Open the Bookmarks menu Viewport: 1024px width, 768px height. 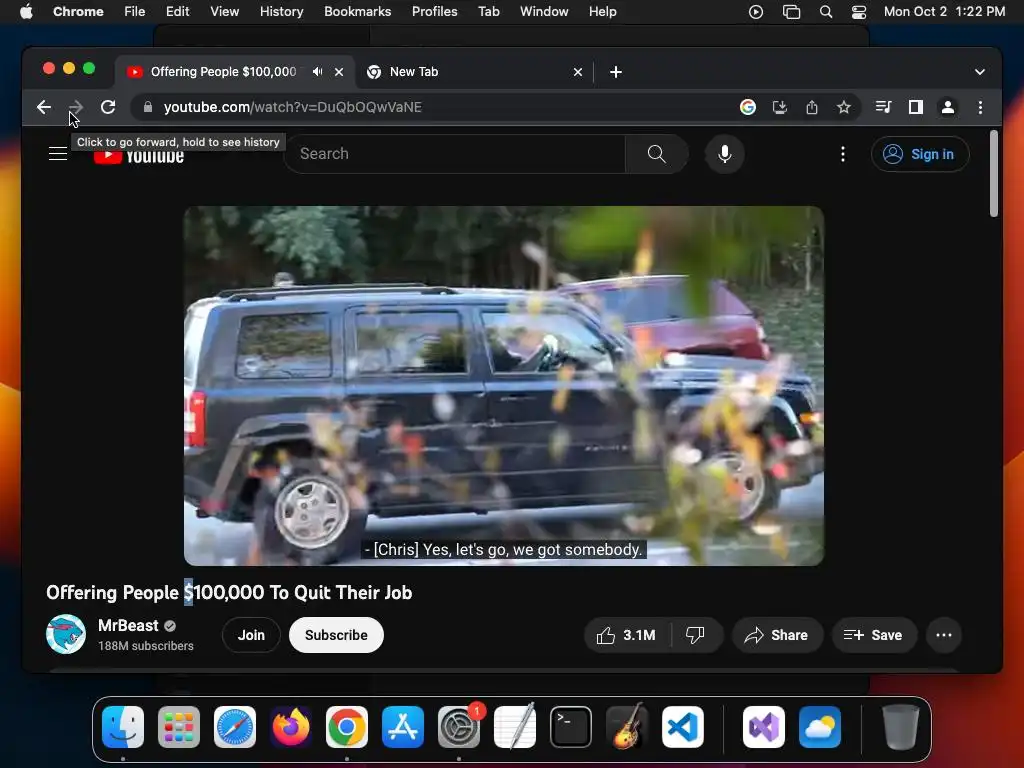click(357, 12)
